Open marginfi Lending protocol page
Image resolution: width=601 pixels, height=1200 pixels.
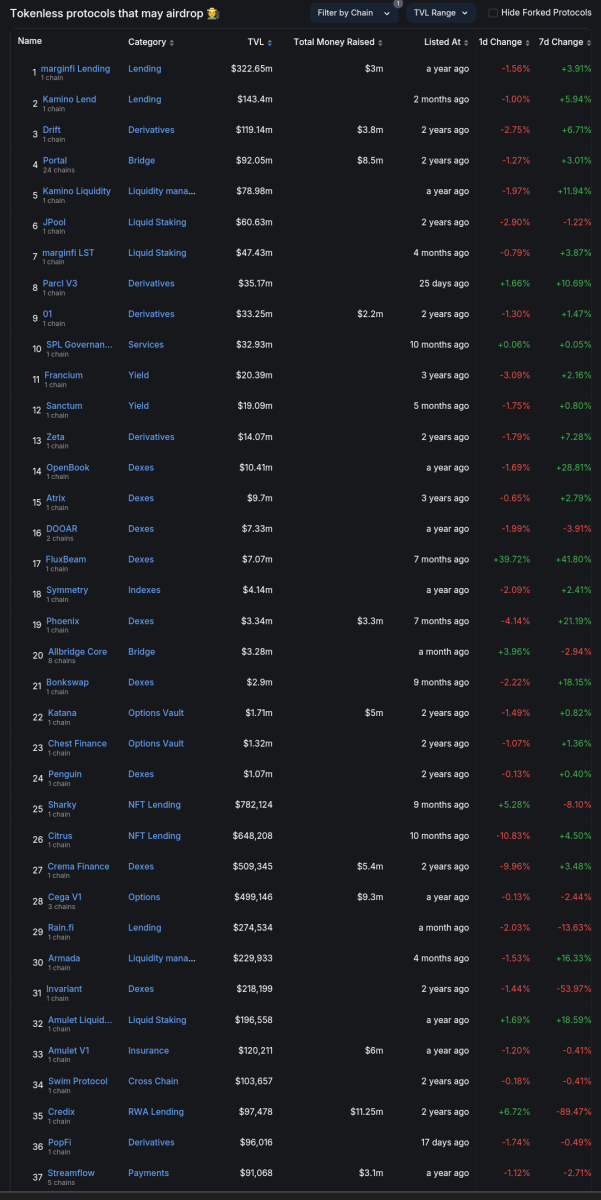point(76,68)
